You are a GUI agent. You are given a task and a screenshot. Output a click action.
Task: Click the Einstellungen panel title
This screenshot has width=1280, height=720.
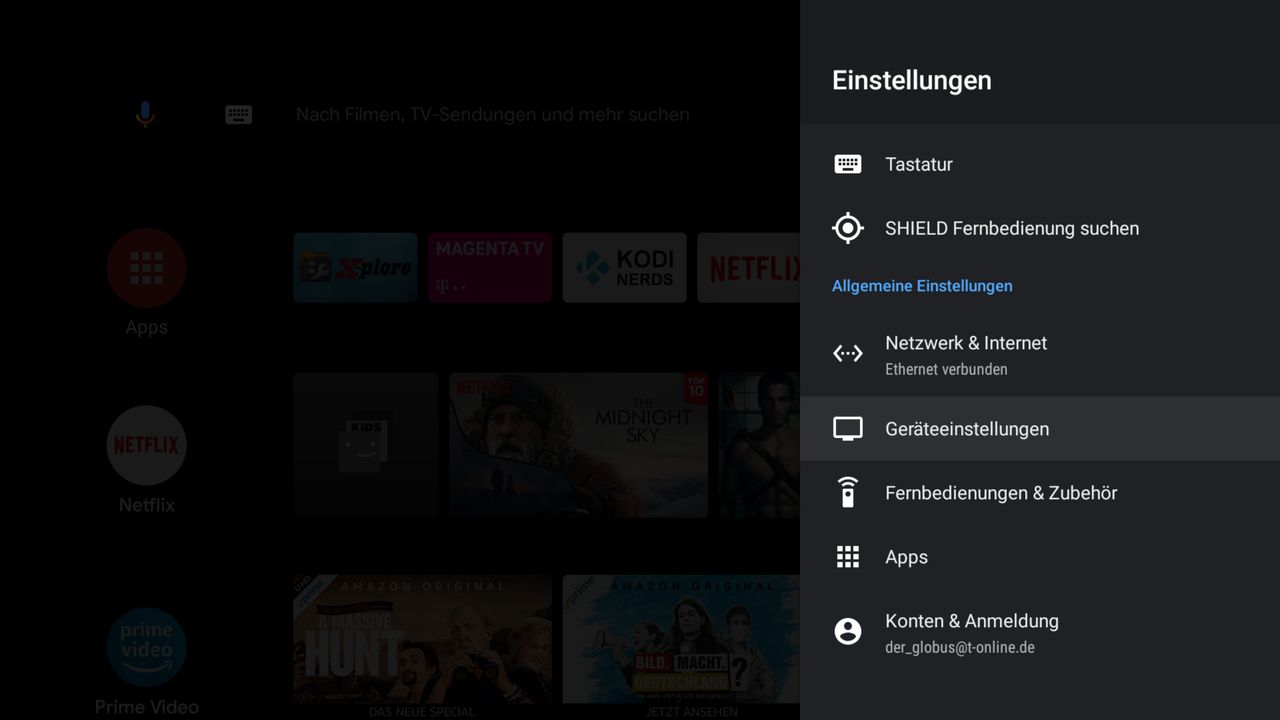point(912,80)
